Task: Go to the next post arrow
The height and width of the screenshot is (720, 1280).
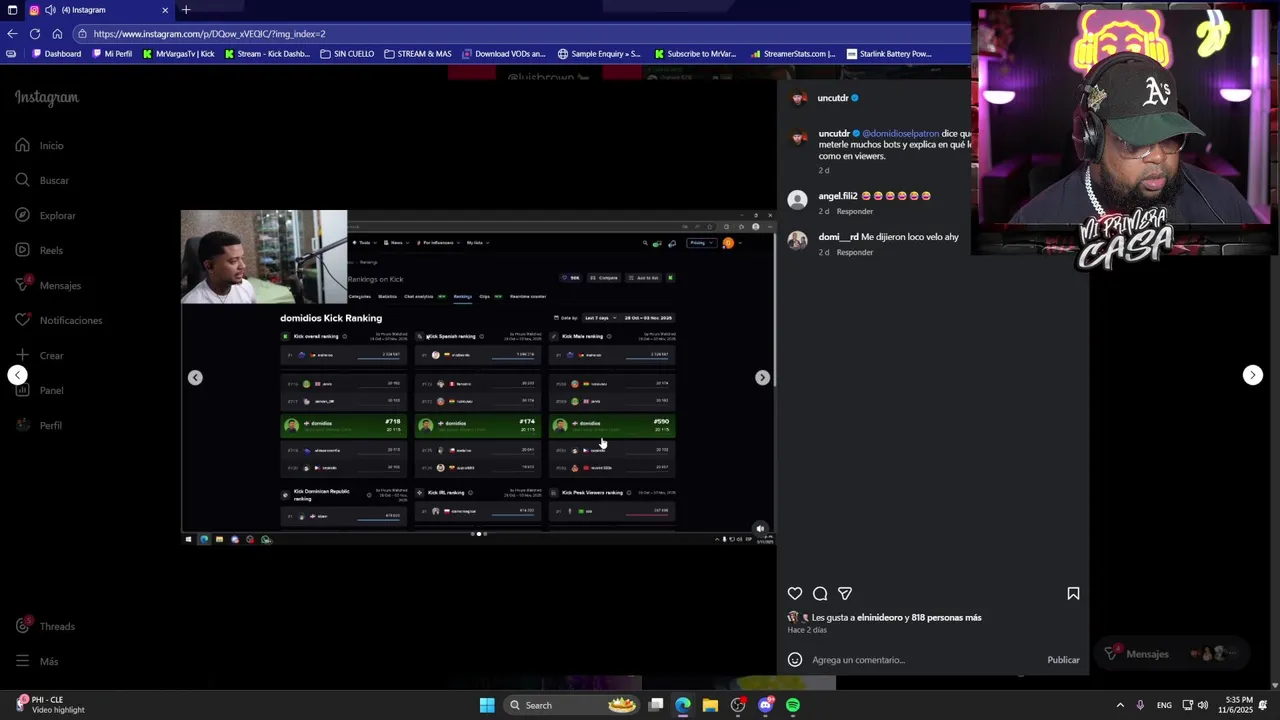Action: click(1252, 375)
